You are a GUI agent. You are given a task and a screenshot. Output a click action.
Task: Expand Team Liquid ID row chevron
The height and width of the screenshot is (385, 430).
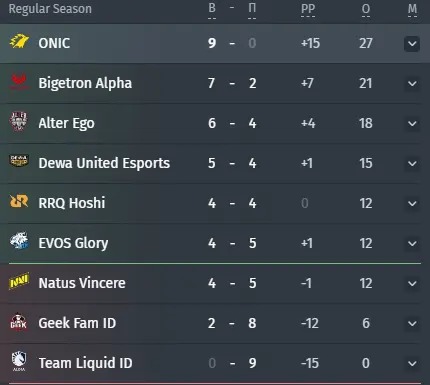pos(412,364)
